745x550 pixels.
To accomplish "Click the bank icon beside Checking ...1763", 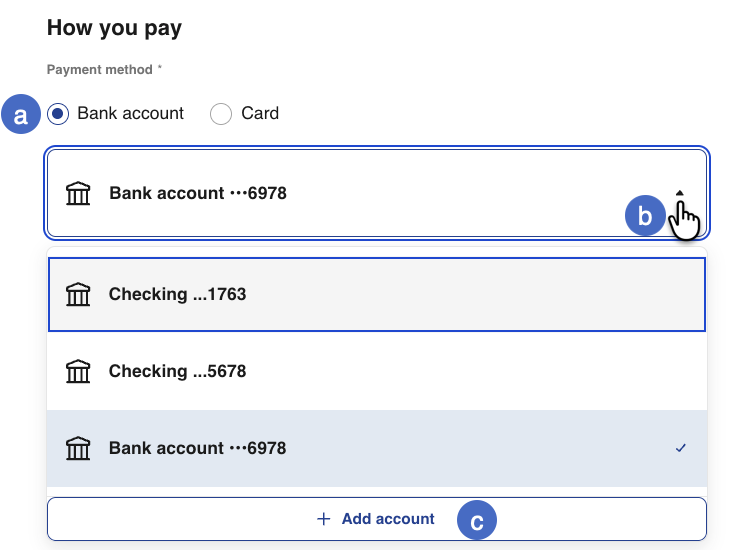I will 77,295.
